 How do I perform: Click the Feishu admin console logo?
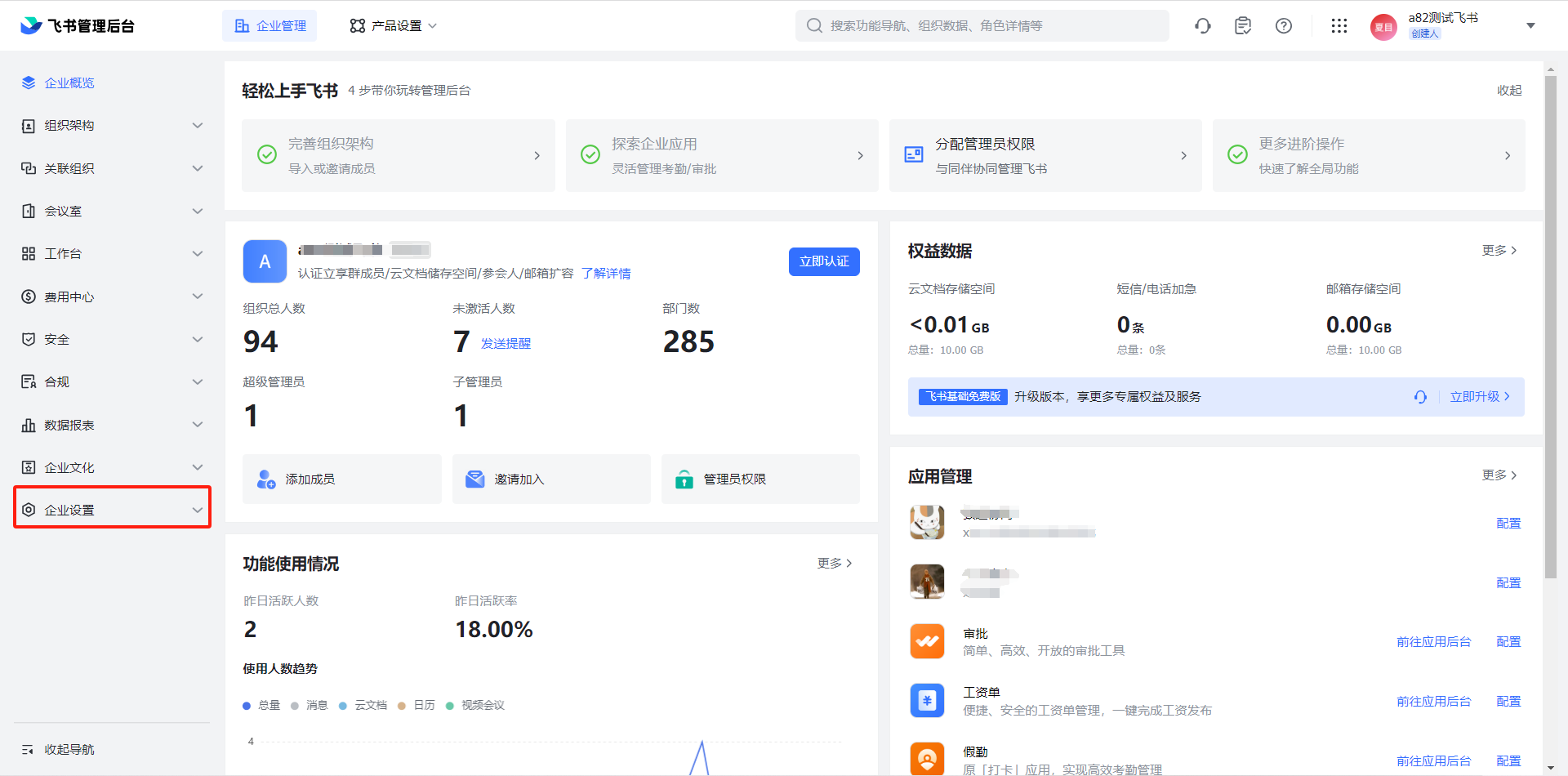pos(78,25)
